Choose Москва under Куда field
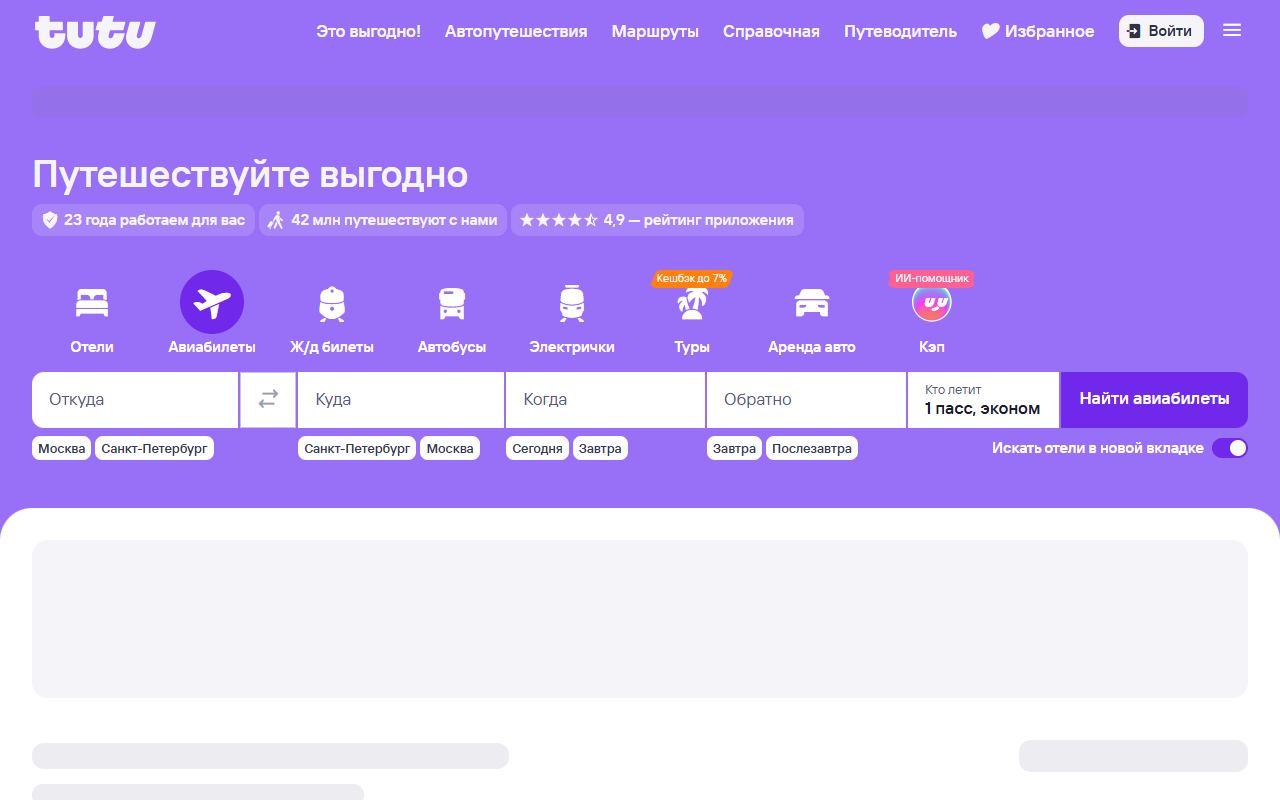This screenshot has width=1280, height=800. tap(450, 448)
